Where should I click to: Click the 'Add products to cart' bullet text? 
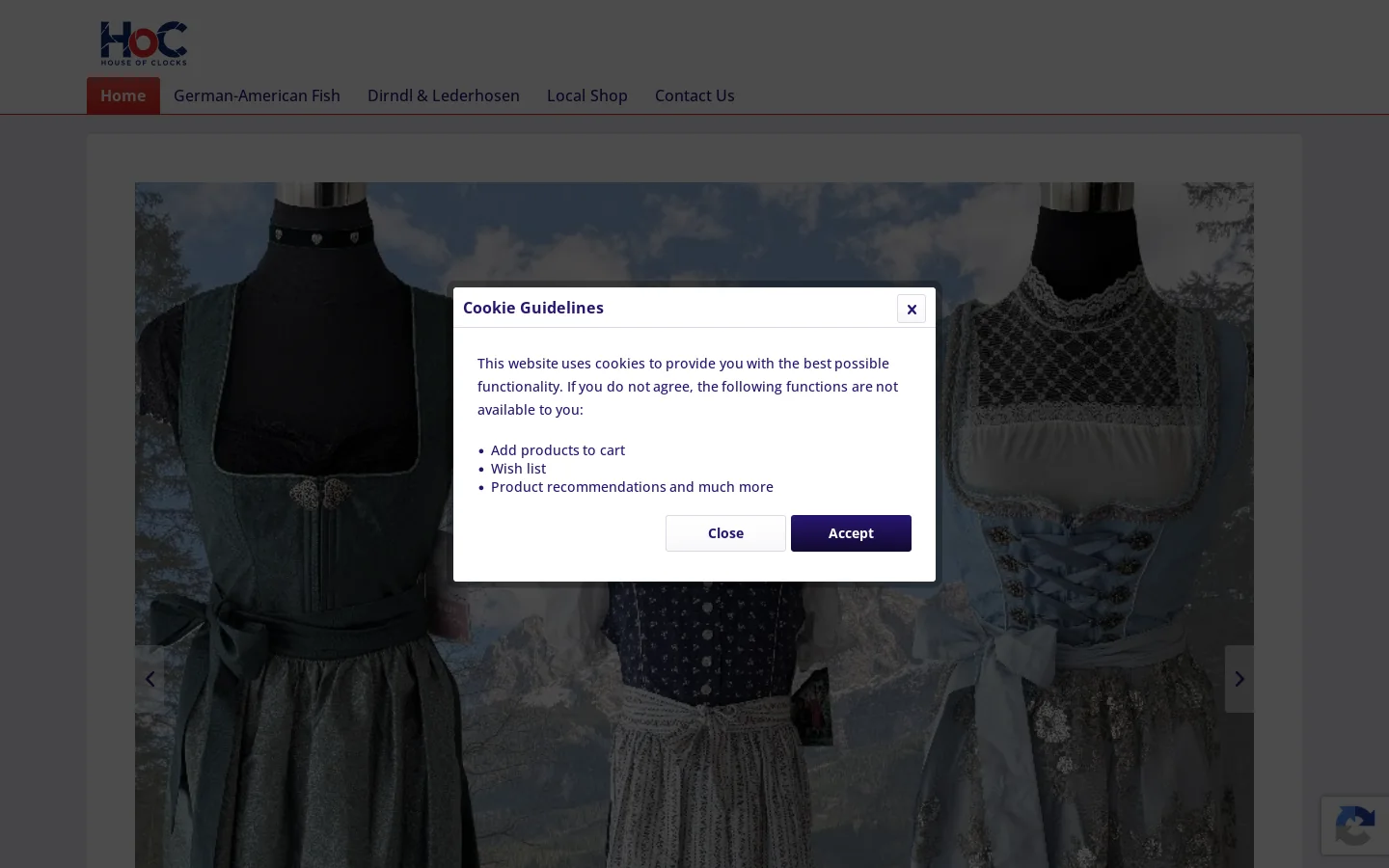coord(558,450)
